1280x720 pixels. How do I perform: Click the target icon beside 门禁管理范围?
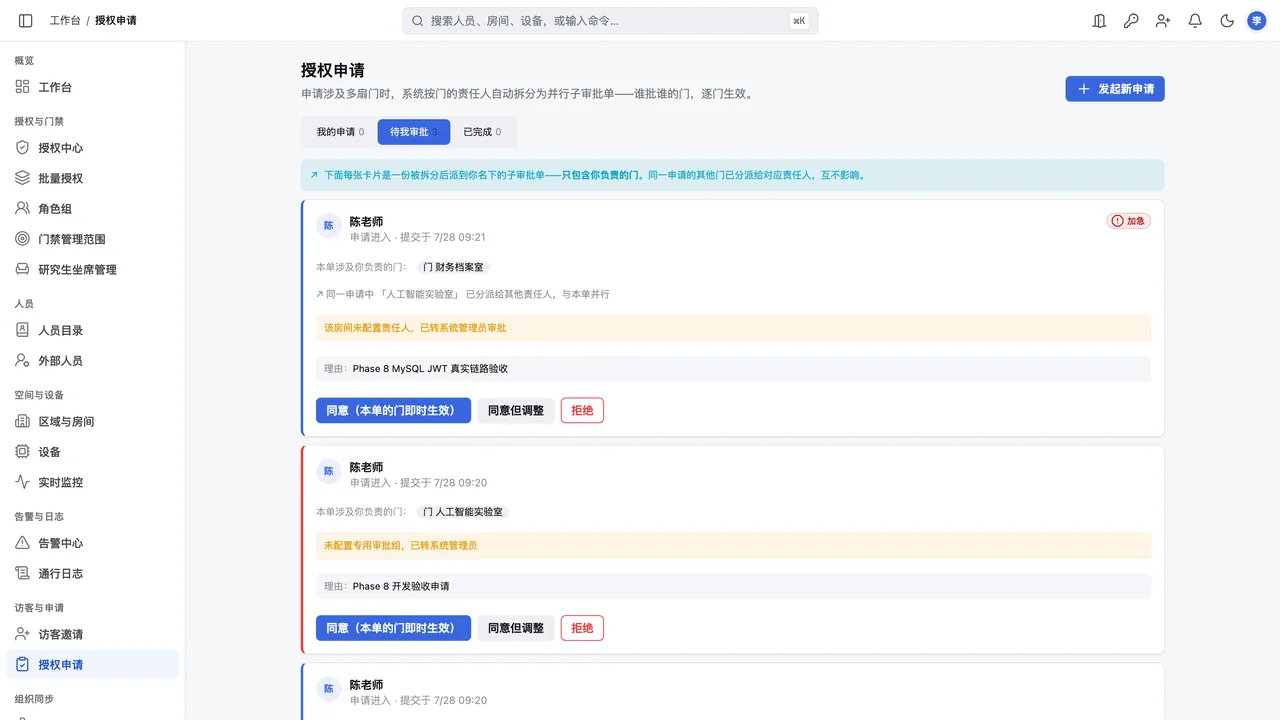tap(22, 239)
